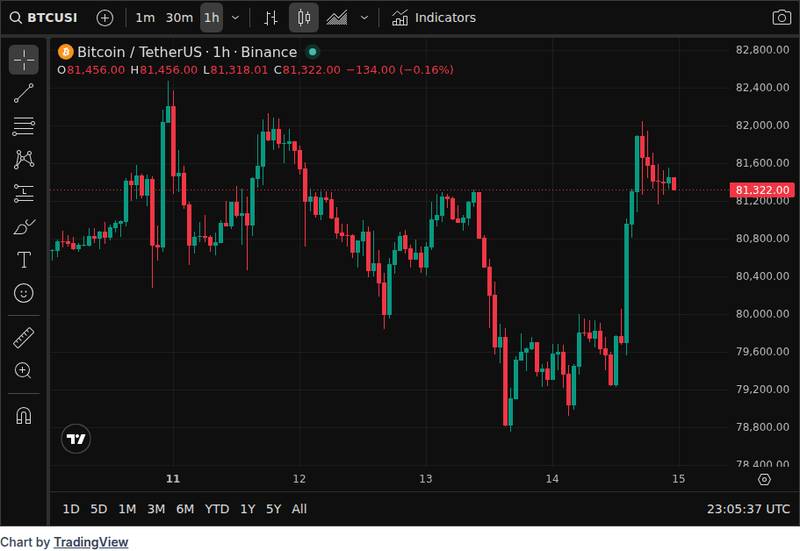Click the Bitcoin coin logo
The width and height of the screenshot is (800, 551).
pyautogui.click(x=65, y=52)
